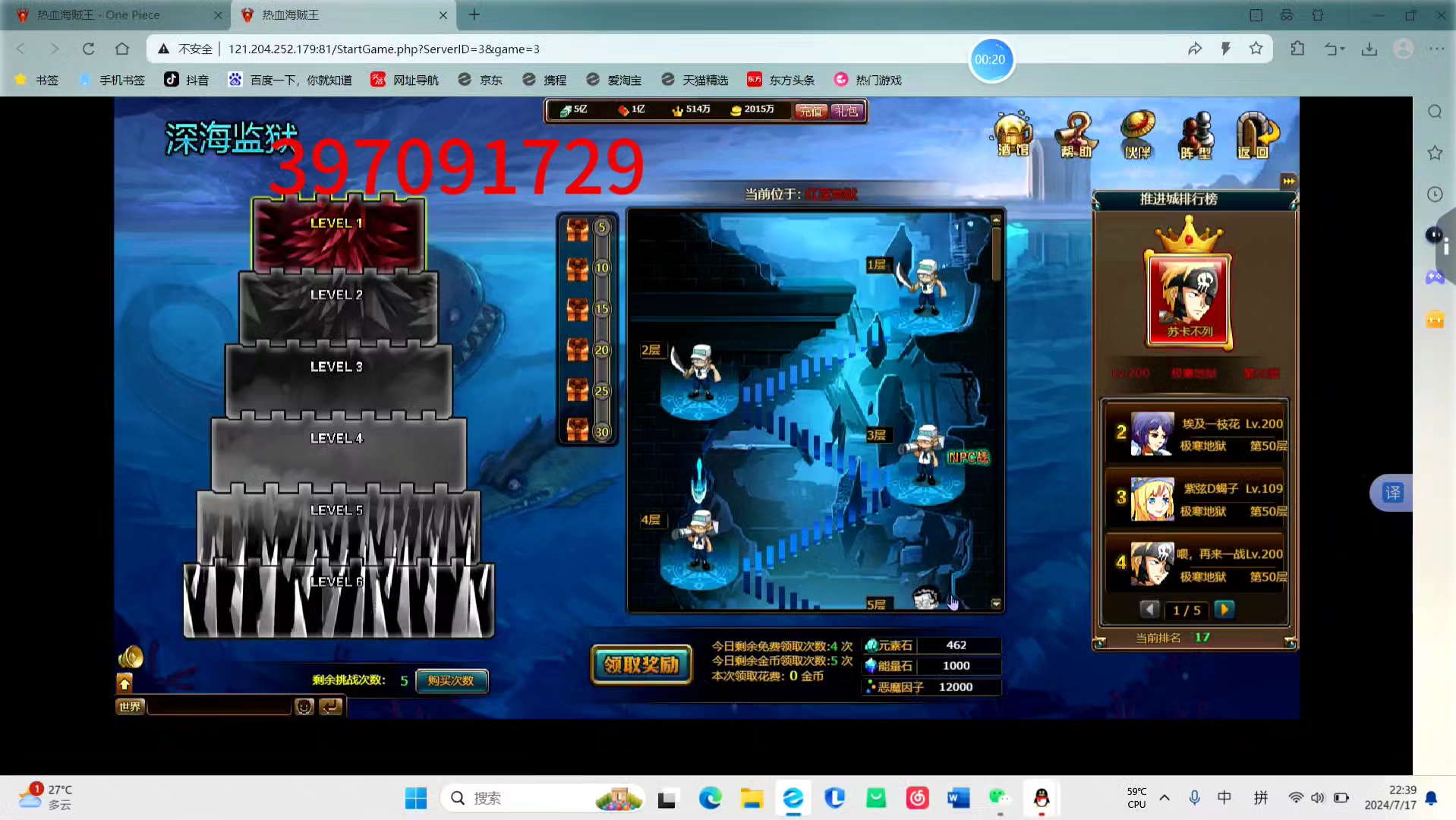Screen dimensions: 1456x820
Task: Open the 酒馆 tavern icon
Action: (x=1013, y=134)
